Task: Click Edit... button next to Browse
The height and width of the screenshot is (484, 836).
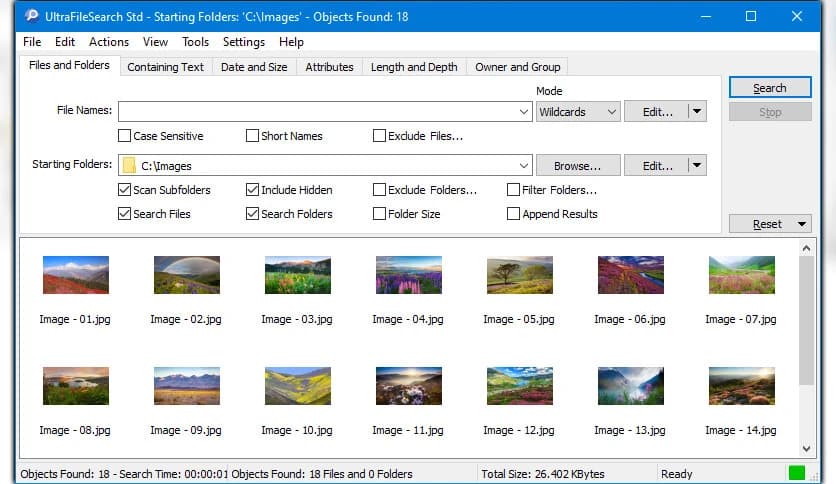Action: pyautogui.click(x=657, y=166)
